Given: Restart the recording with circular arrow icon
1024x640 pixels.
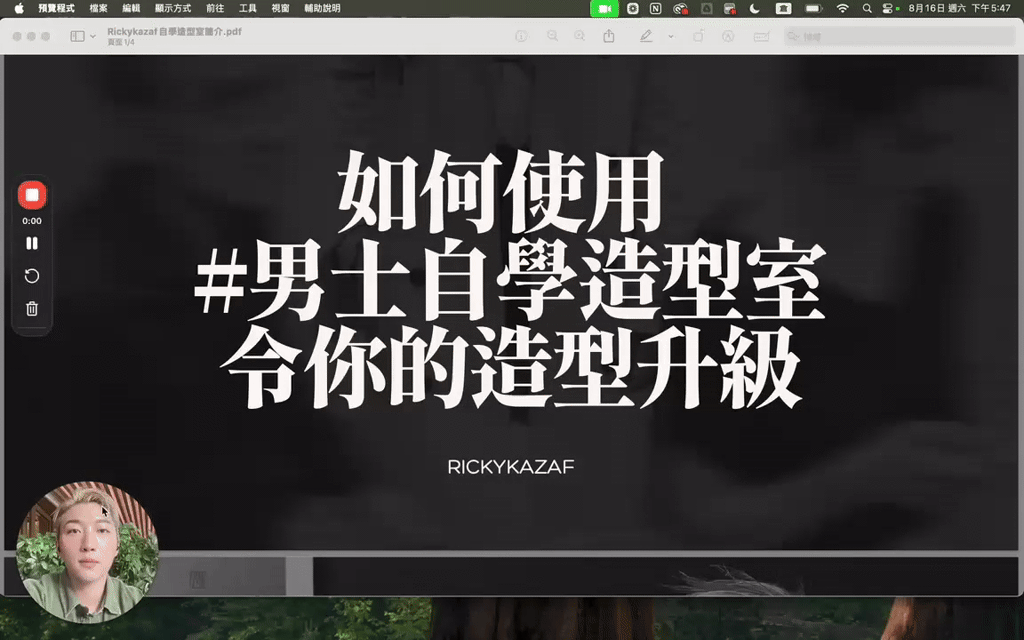Looking at the screenshot, I should tap(32, 276).
